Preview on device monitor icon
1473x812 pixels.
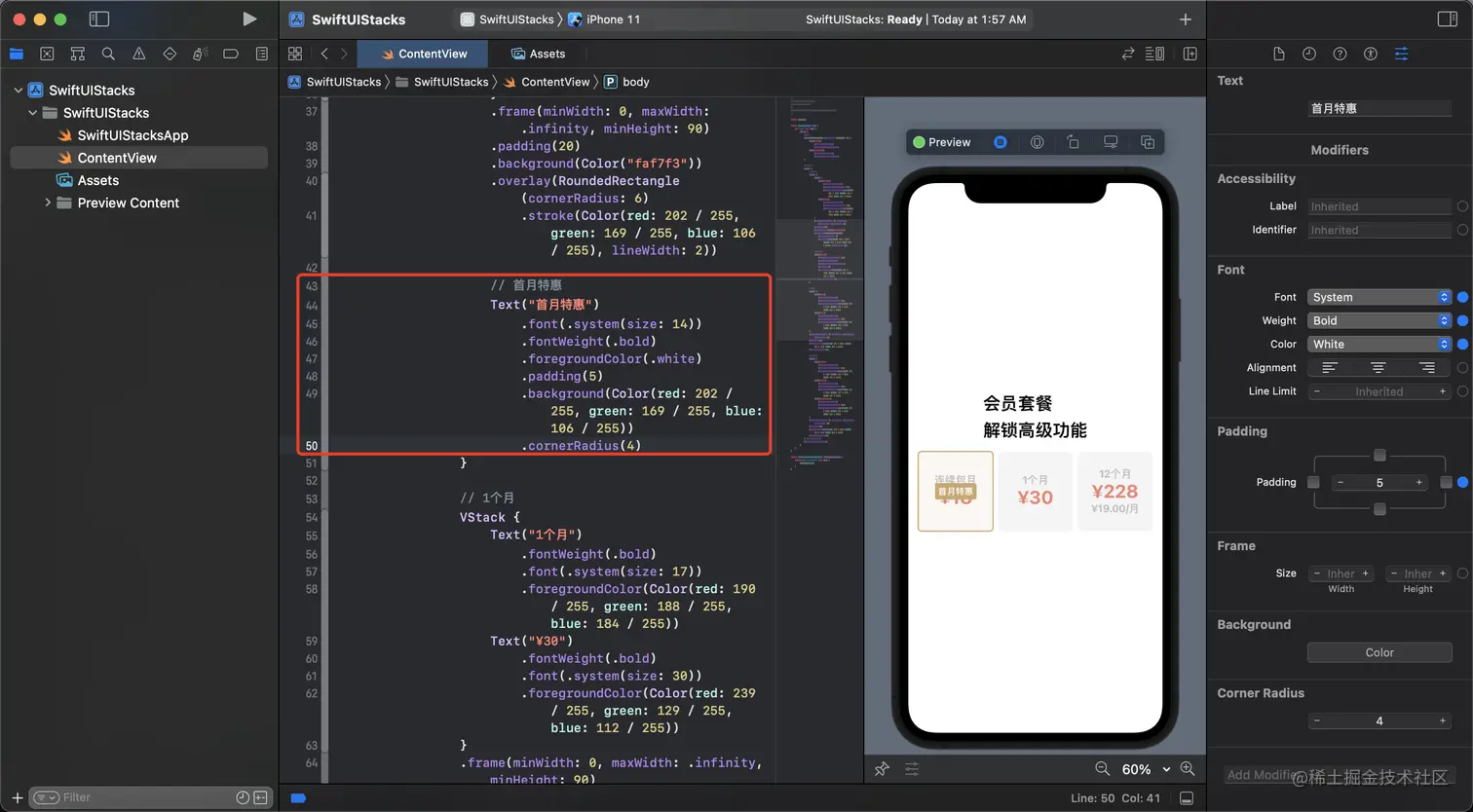coord(1111,142)
